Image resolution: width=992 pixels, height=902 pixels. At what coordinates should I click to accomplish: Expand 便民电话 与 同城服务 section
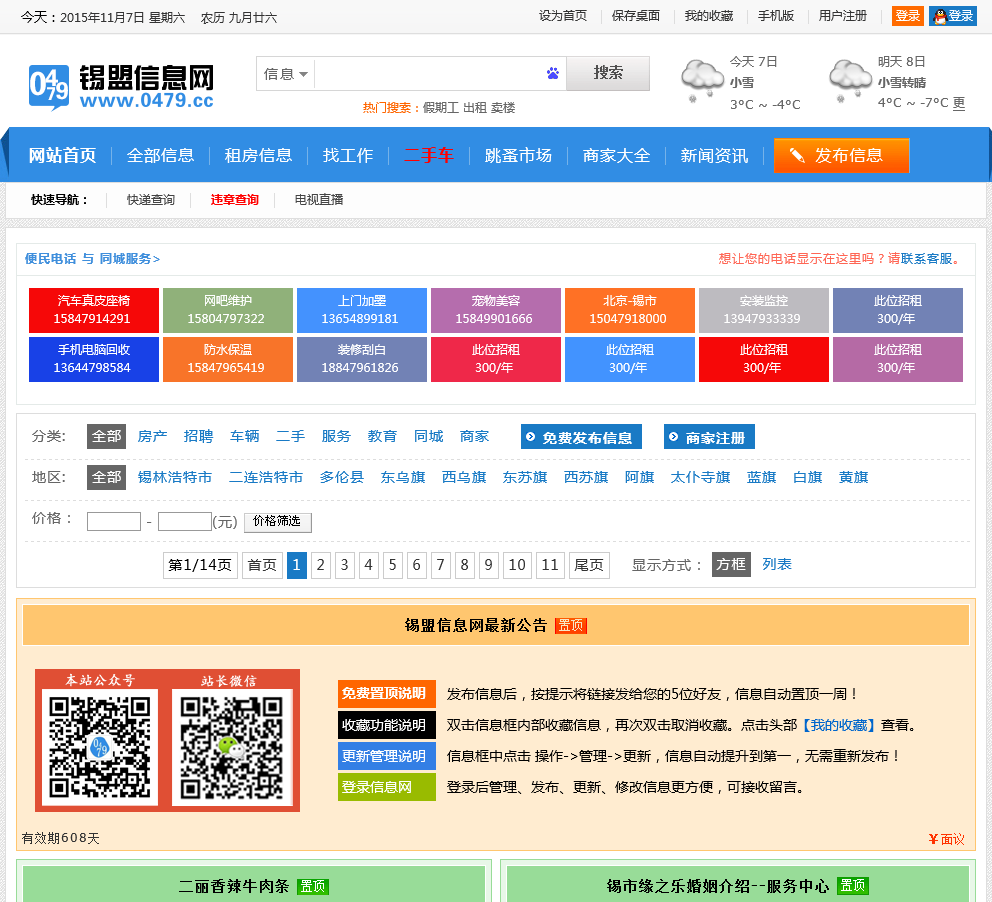pos(92,258)
